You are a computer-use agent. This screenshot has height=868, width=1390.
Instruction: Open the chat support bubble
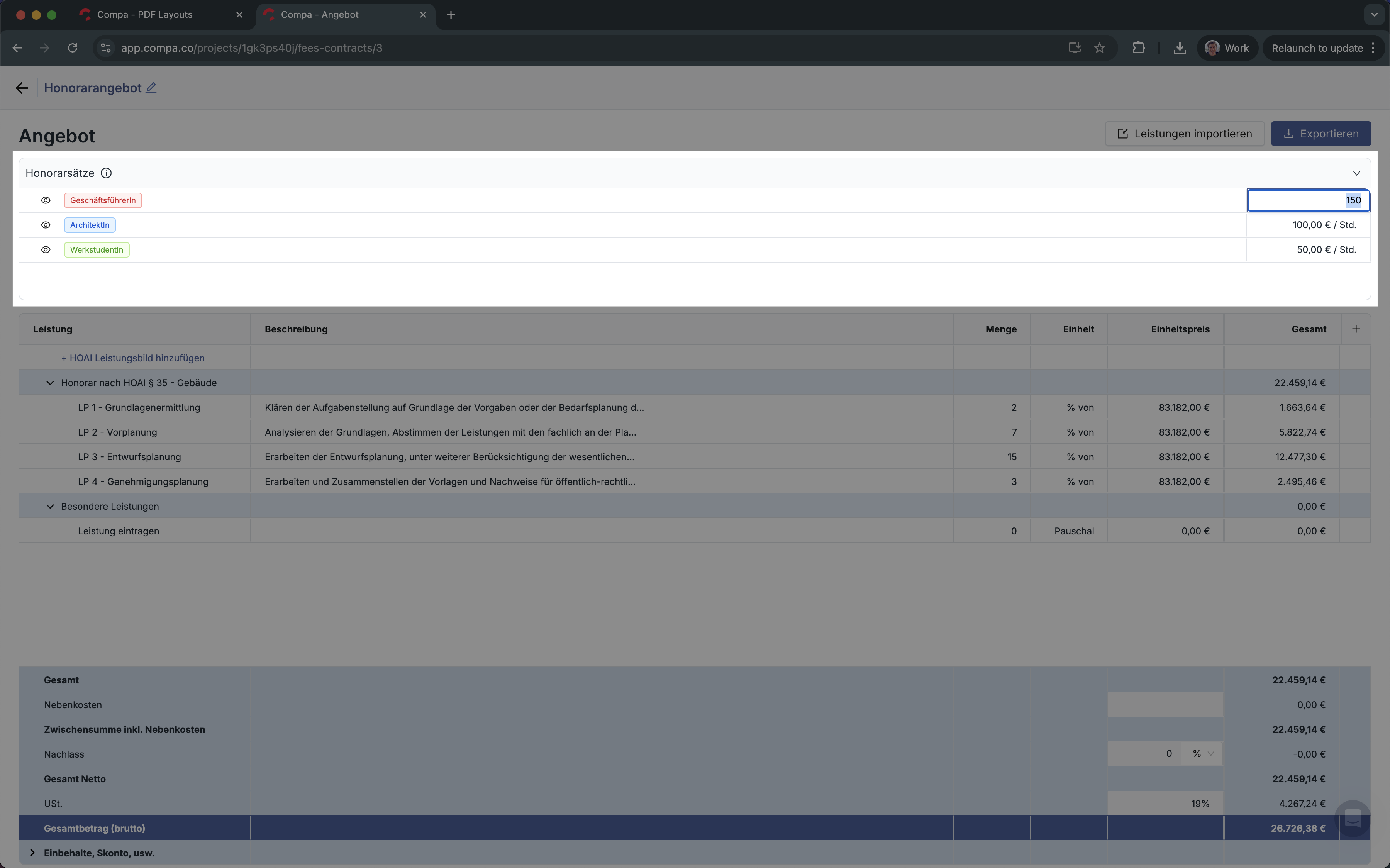[x=1352, y=818]
